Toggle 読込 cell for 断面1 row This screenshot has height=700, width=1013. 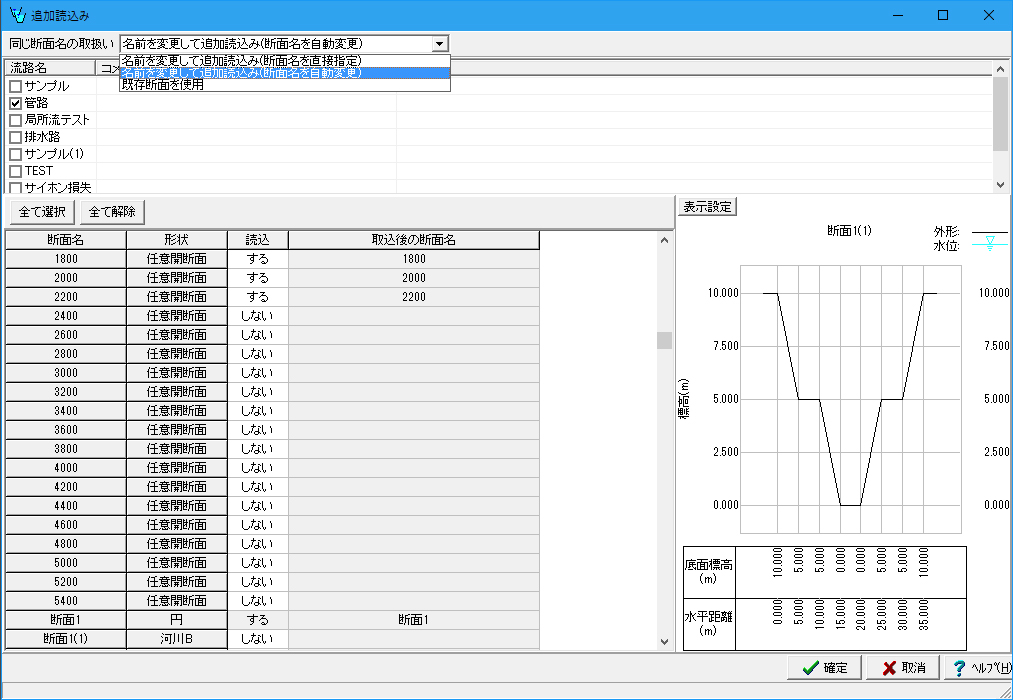click(x=257, y=620)
